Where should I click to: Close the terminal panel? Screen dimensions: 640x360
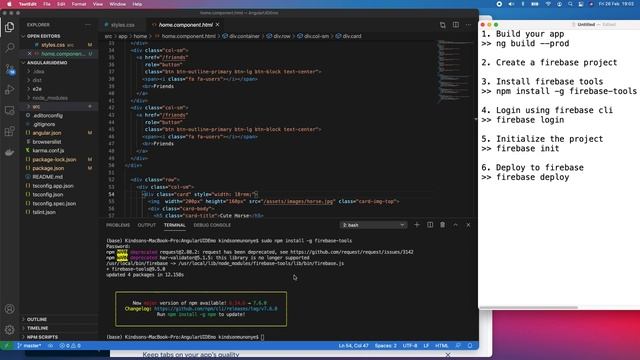(468, 225)
